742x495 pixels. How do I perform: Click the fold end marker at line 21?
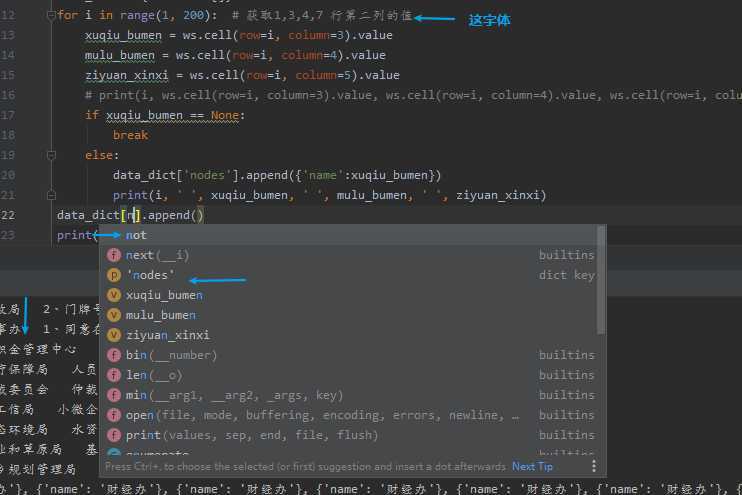(51, 195)
